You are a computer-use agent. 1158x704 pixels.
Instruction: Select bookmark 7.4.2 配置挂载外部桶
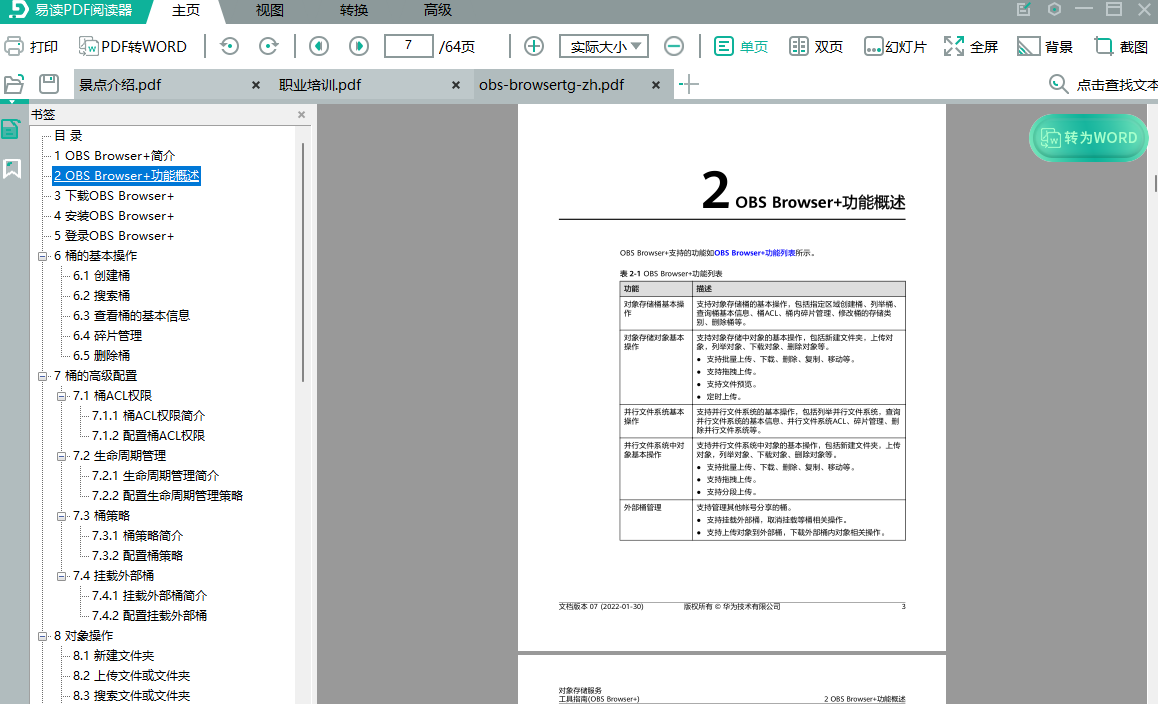149,615
